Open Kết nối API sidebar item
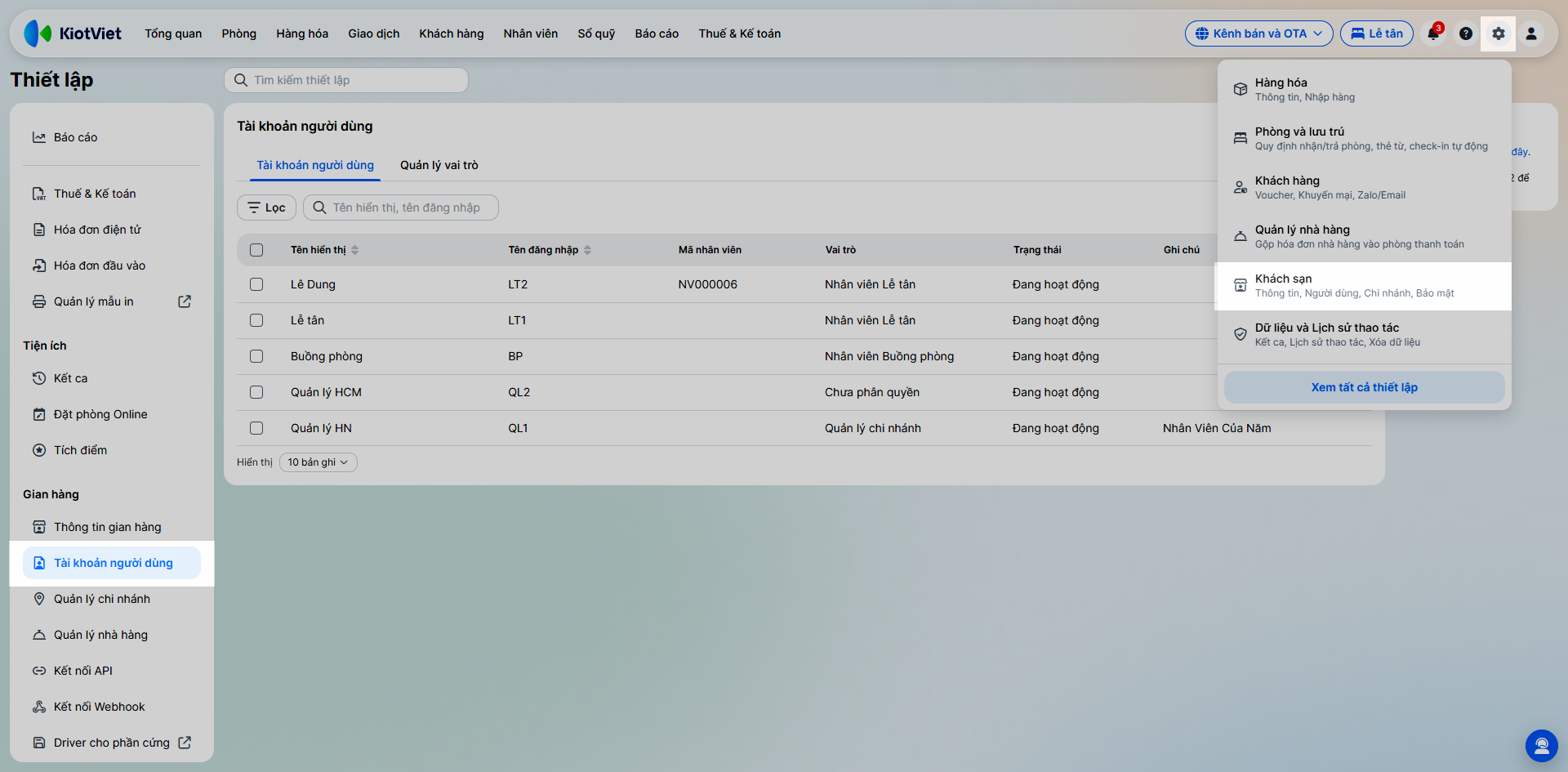 pos(112,671)
